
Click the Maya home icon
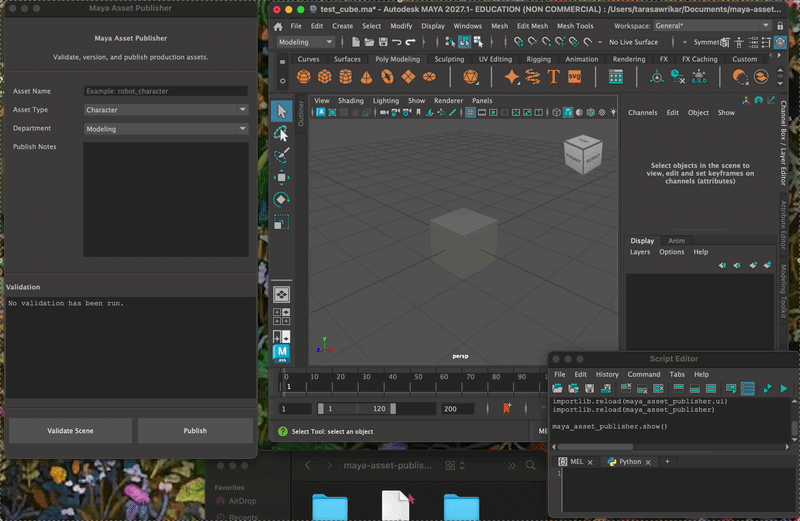278,26
